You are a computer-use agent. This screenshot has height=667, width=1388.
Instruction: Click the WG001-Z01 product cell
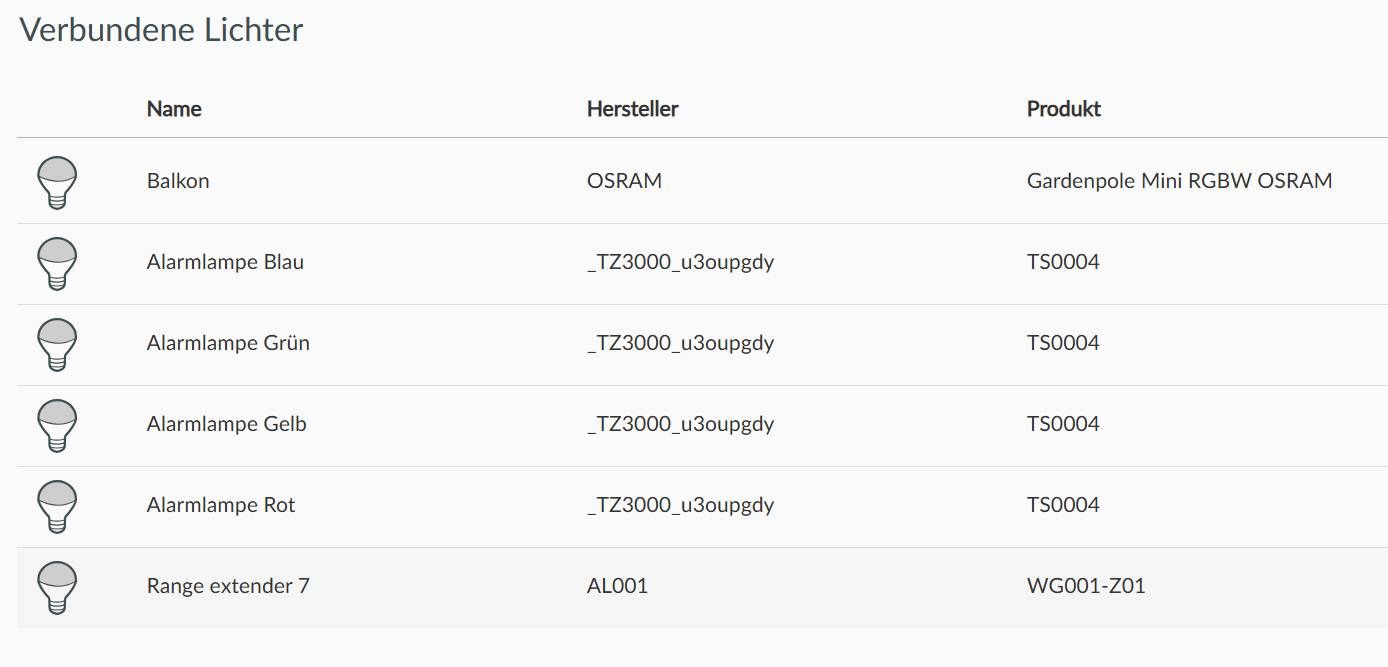click(x=1086, y=586)
